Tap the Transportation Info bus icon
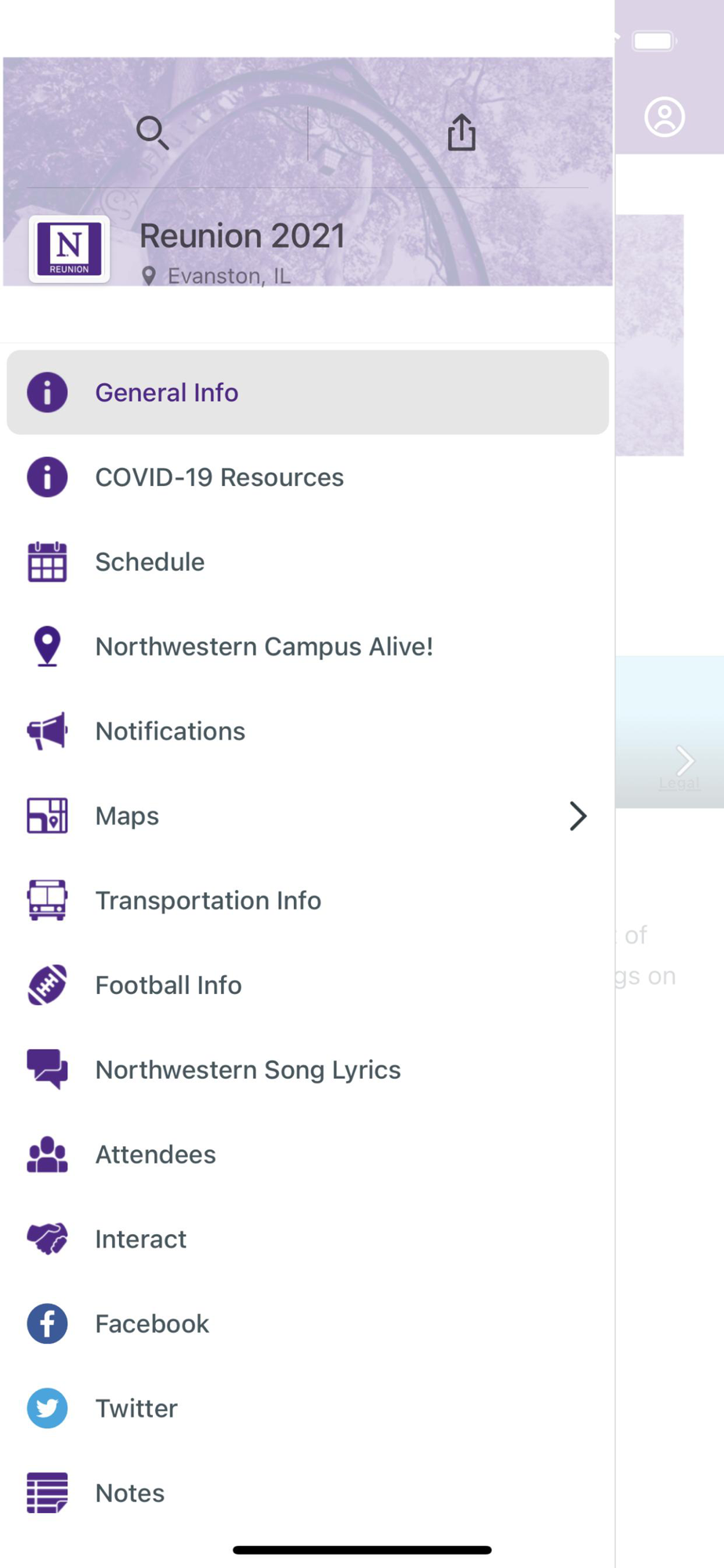The image size is (724, 1568). pyautogui.click(x=47, y=901)
